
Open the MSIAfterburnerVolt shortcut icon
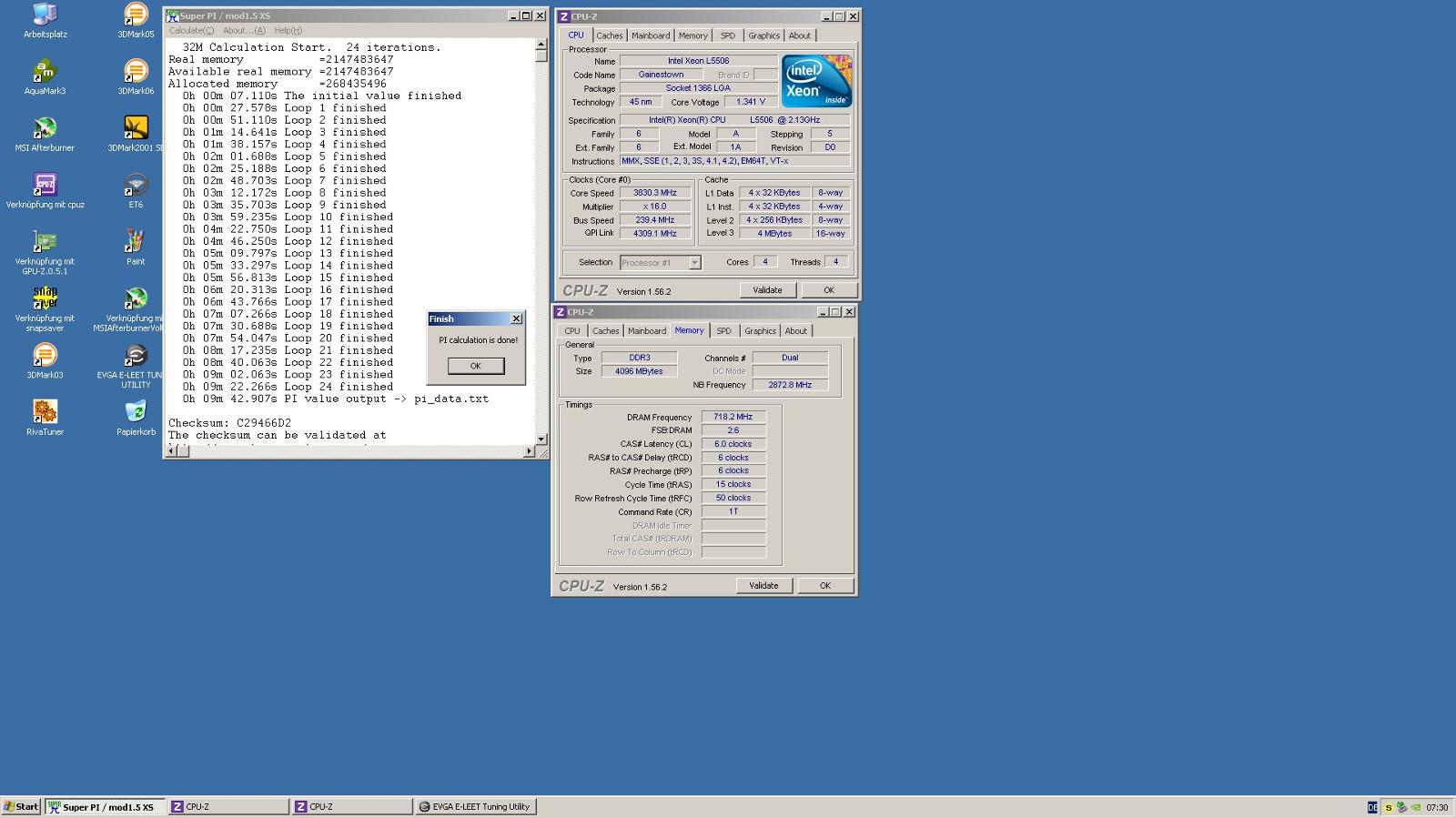[x=136, y=298]
